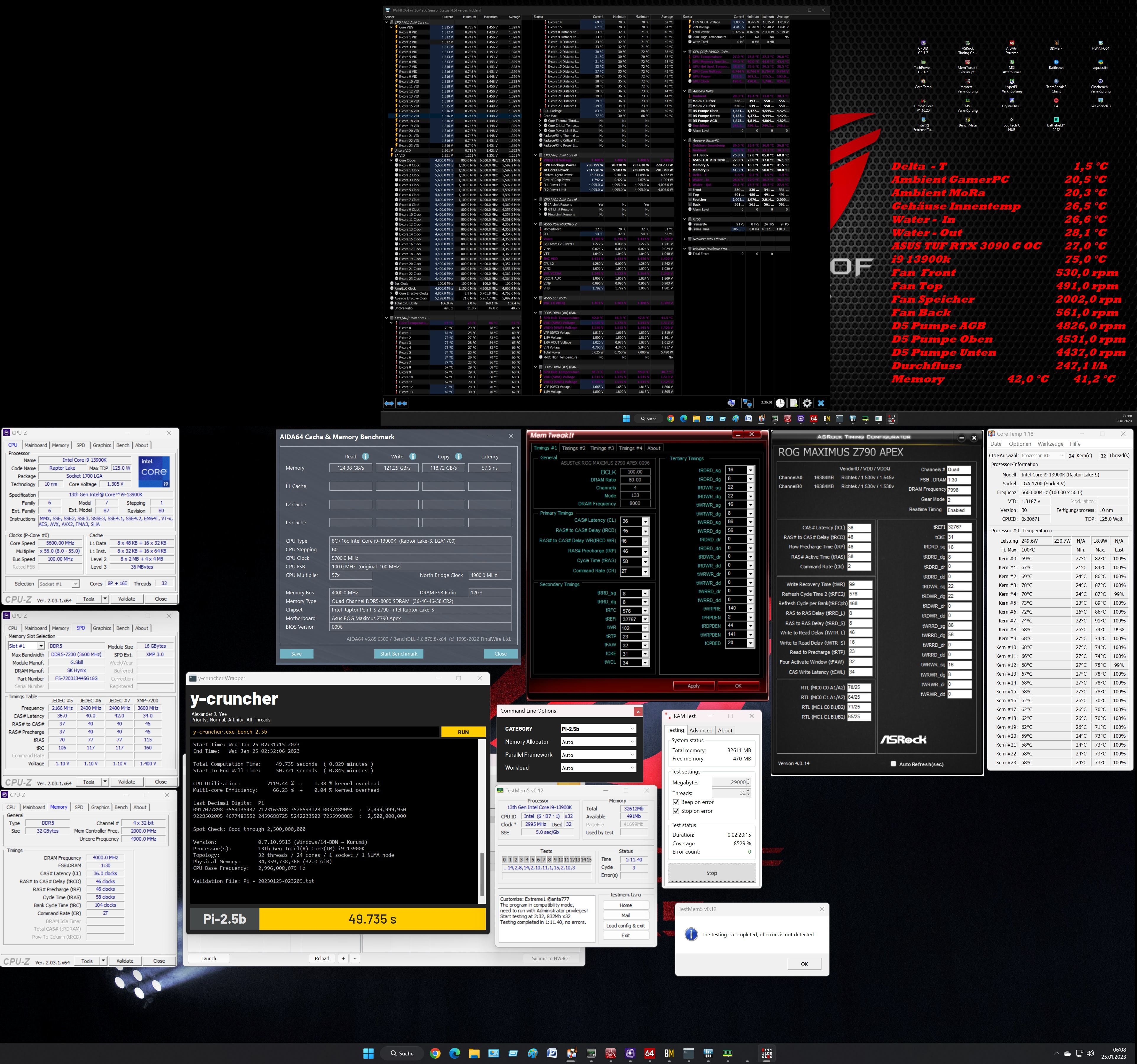
Task: Increase the Megabytes value with the stepper arrow
Action: (x=748, y=780)
